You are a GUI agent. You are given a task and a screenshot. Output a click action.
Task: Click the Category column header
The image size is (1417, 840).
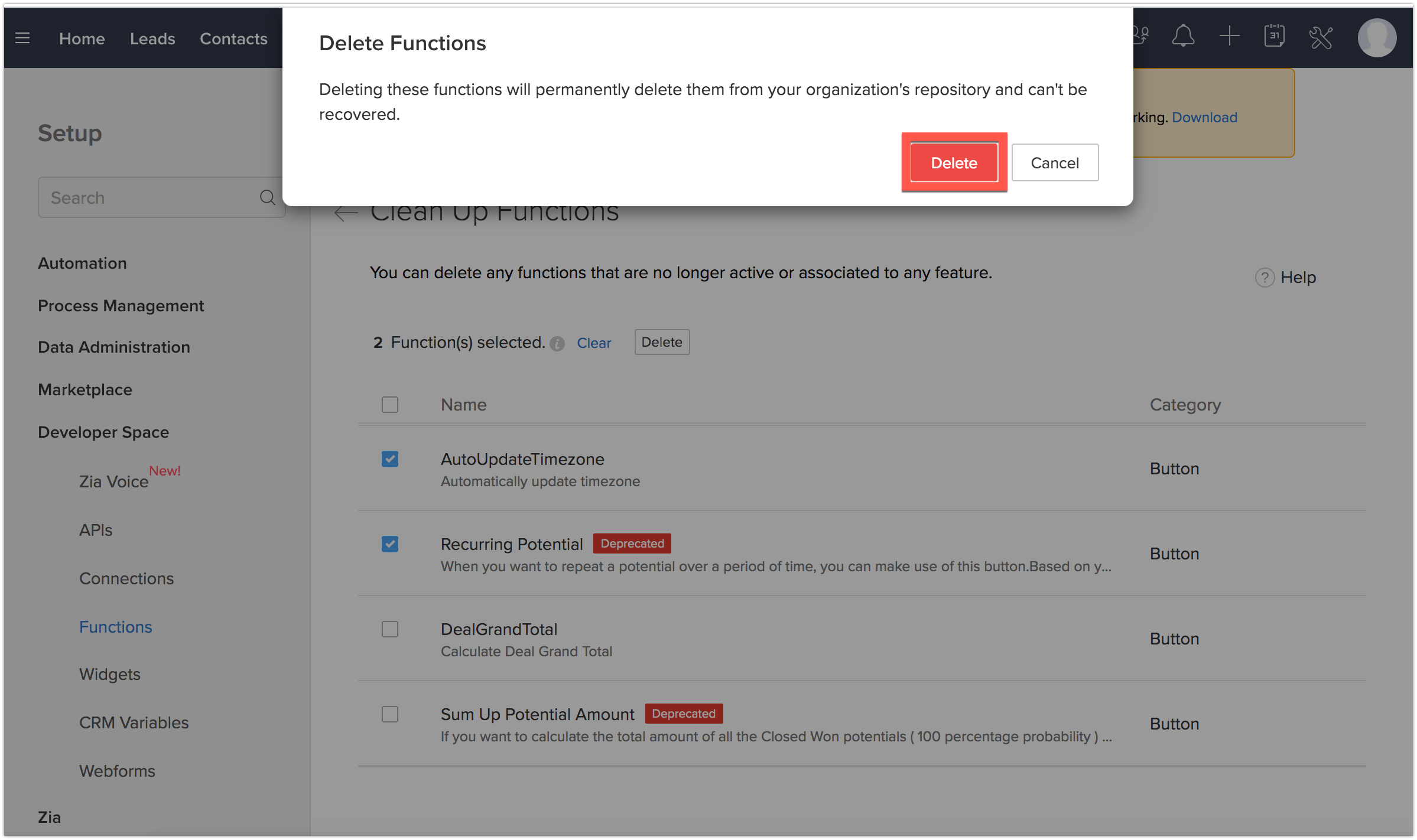(1185, 405)
